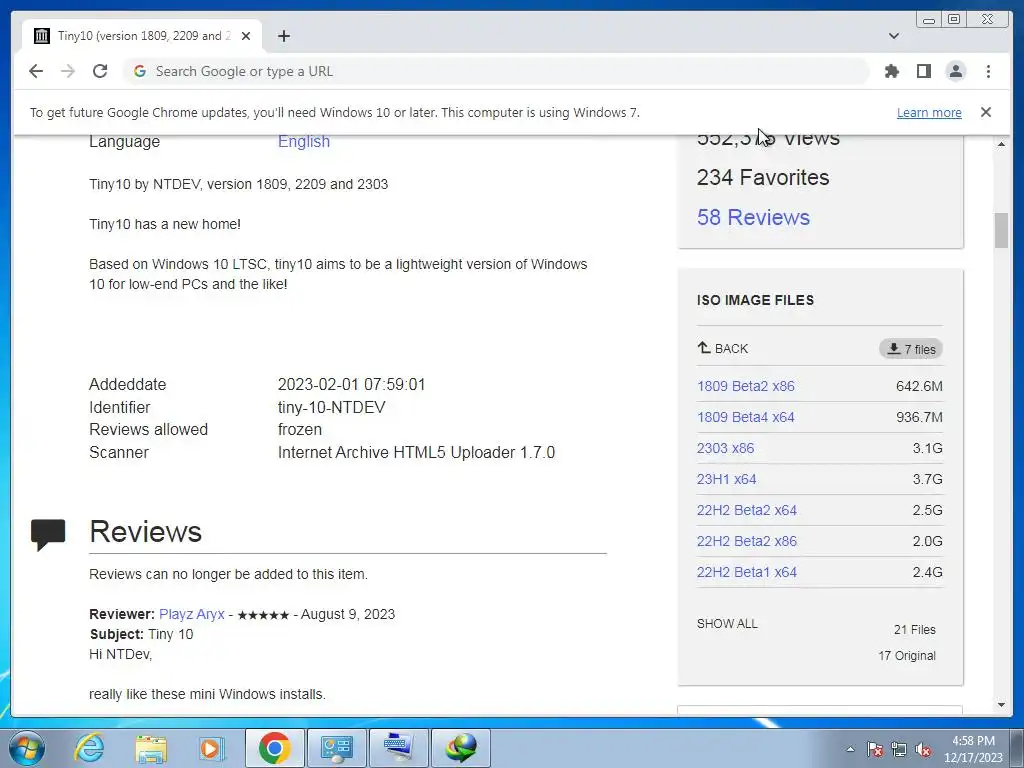Open the Chrome extensions puzzle icon

coord(891,71)
